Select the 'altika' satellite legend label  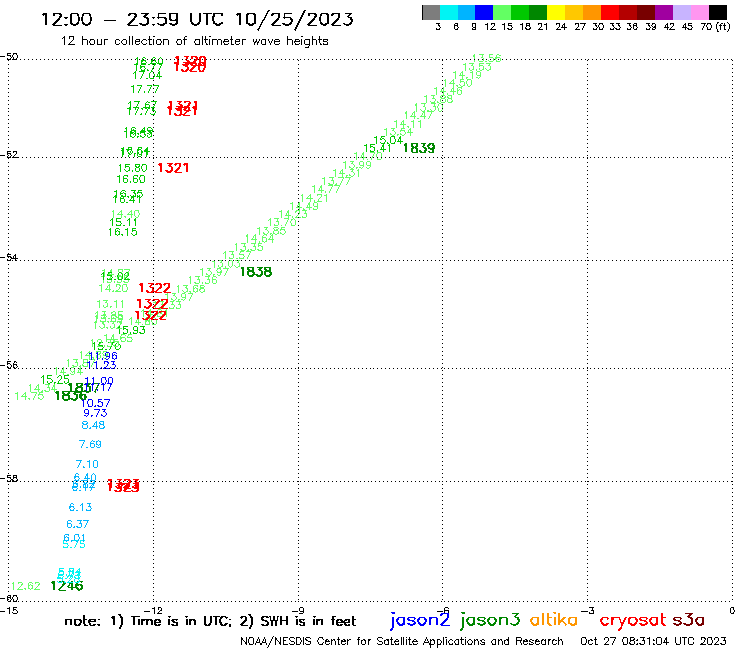pyautogui.click(x=553, y=619)
